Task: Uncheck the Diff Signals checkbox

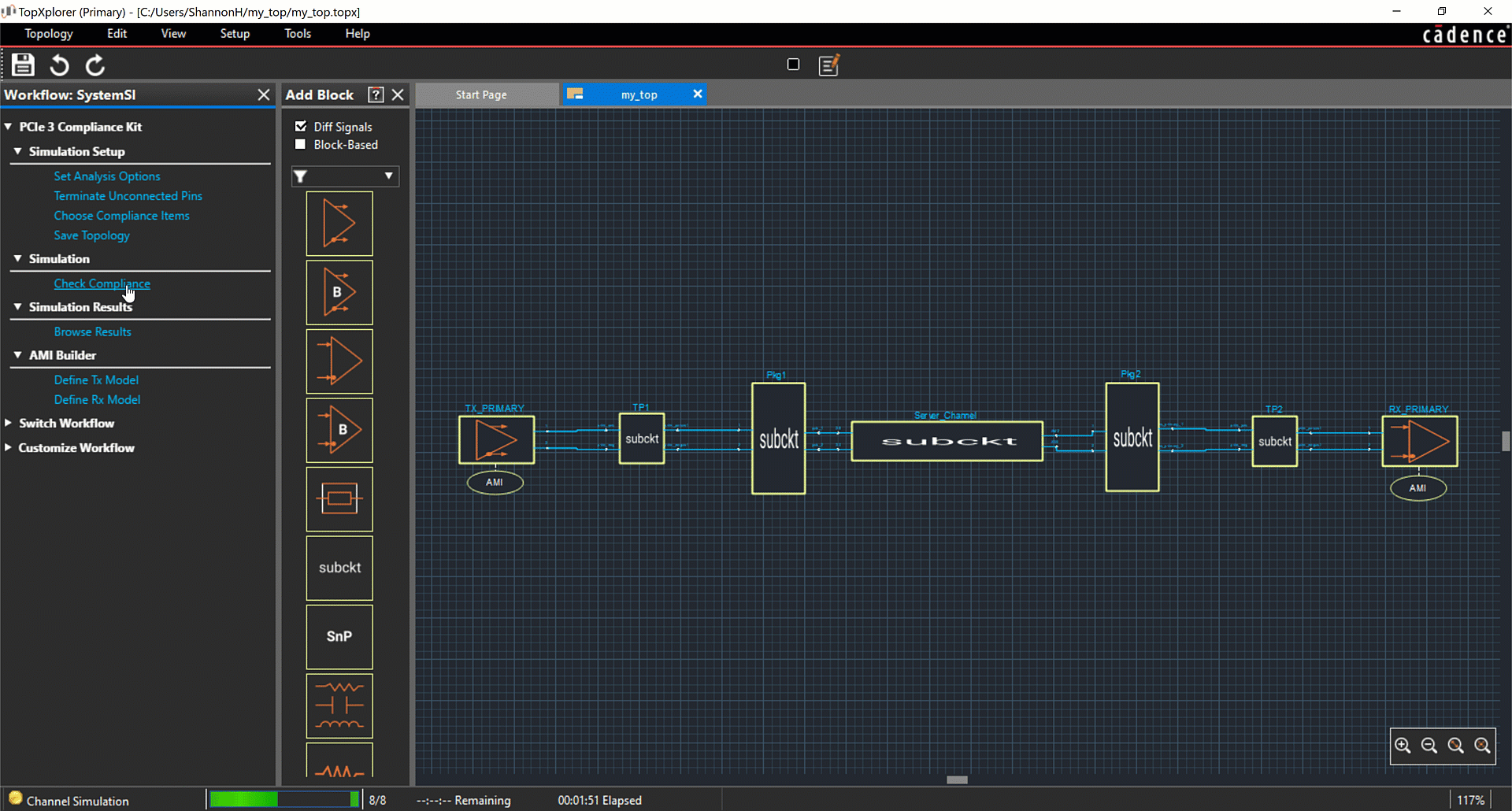Action: tap(301, 126)
